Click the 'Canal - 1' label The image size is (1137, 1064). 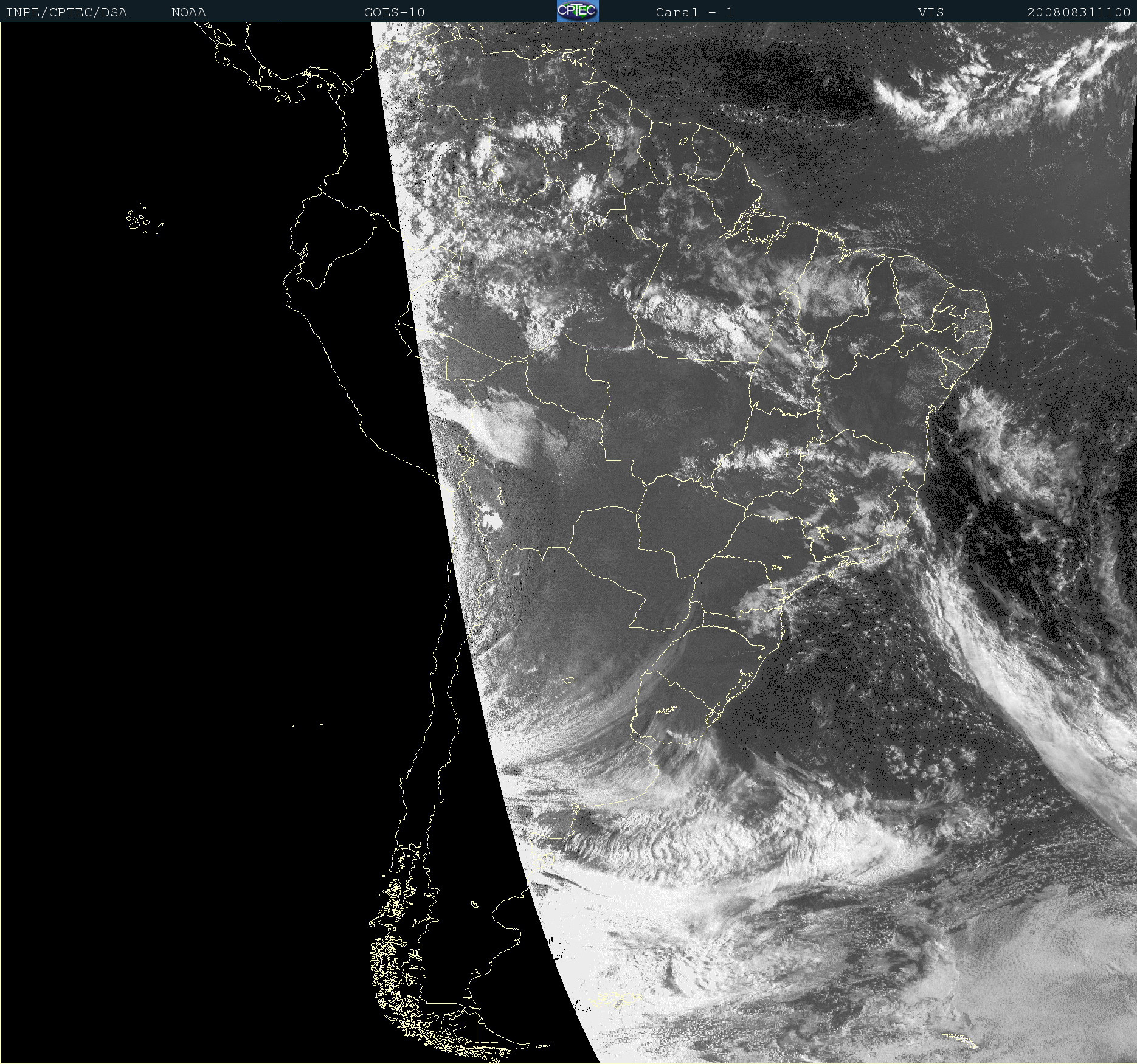(694, 12)
